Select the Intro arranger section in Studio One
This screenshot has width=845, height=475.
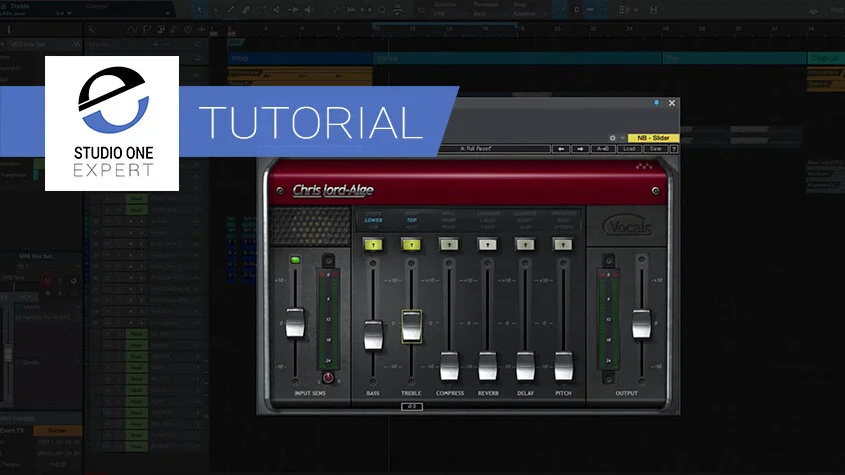pos(300,58)
